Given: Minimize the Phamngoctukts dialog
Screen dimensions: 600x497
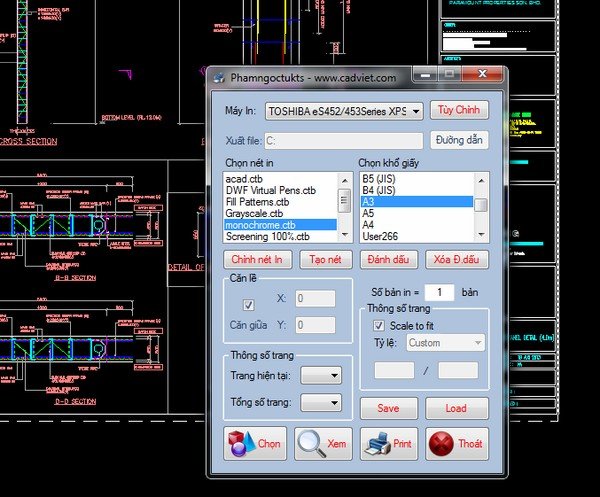Looking at the screenshot, I should pyautogui.click(x=425, y=75).
